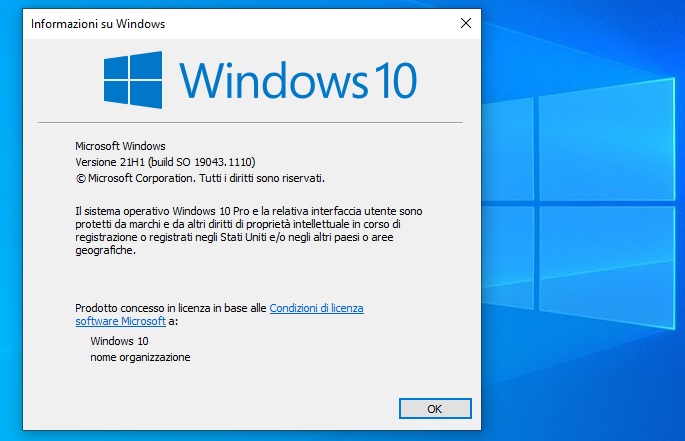Image resolution: width=685 pixels, height=441 pixels.
Task: Click the 'nome organizzazione' text
Action: pos(140,357)
